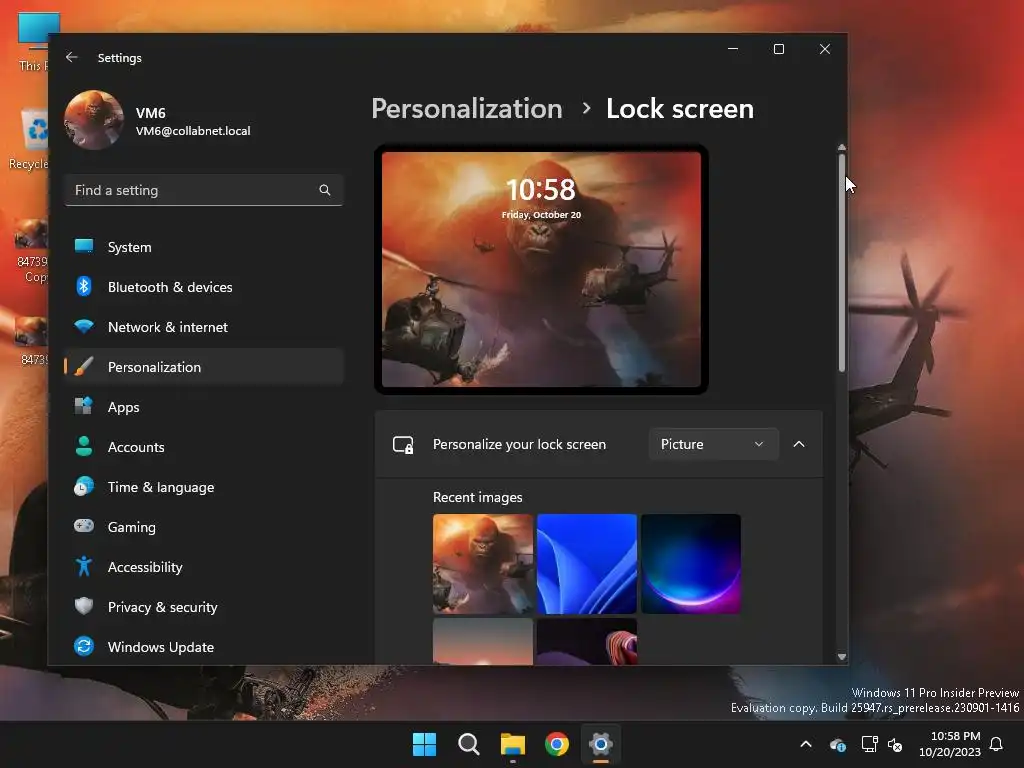Click the Lock screen heading
The height and width of the screenshot is (768, 1024).
pyautogui.click(x=680, y=108)
